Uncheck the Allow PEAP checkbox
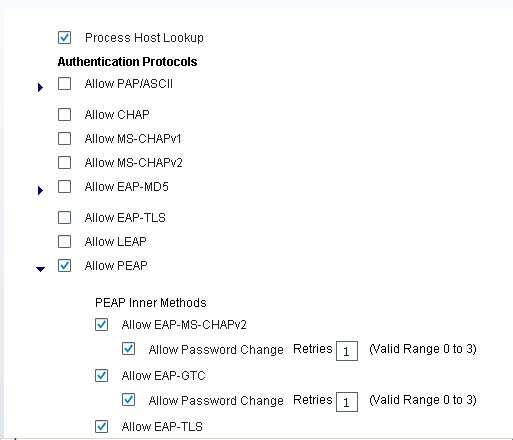513x440 pixels. [64, 266]
